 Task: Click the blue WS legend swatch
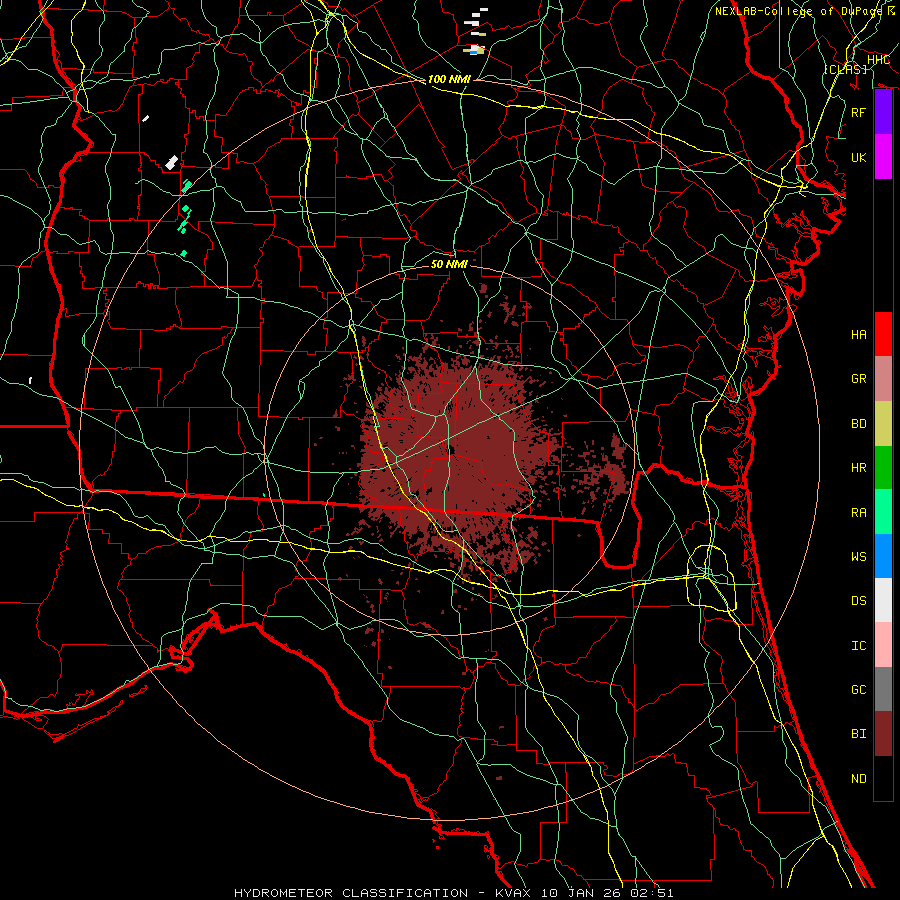click(883, 556)
